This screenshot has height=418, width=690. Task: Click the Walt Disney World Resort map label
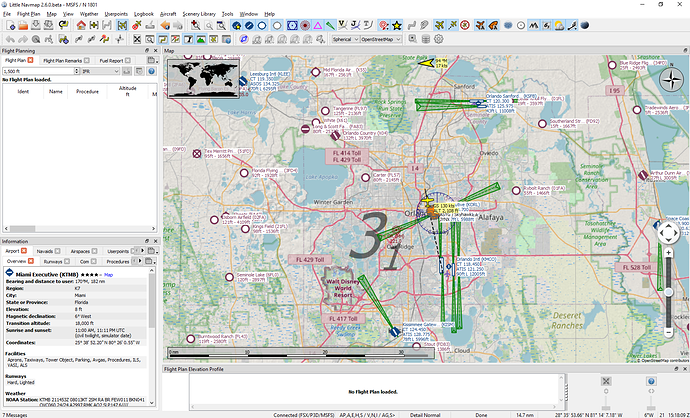pos(343,289)
